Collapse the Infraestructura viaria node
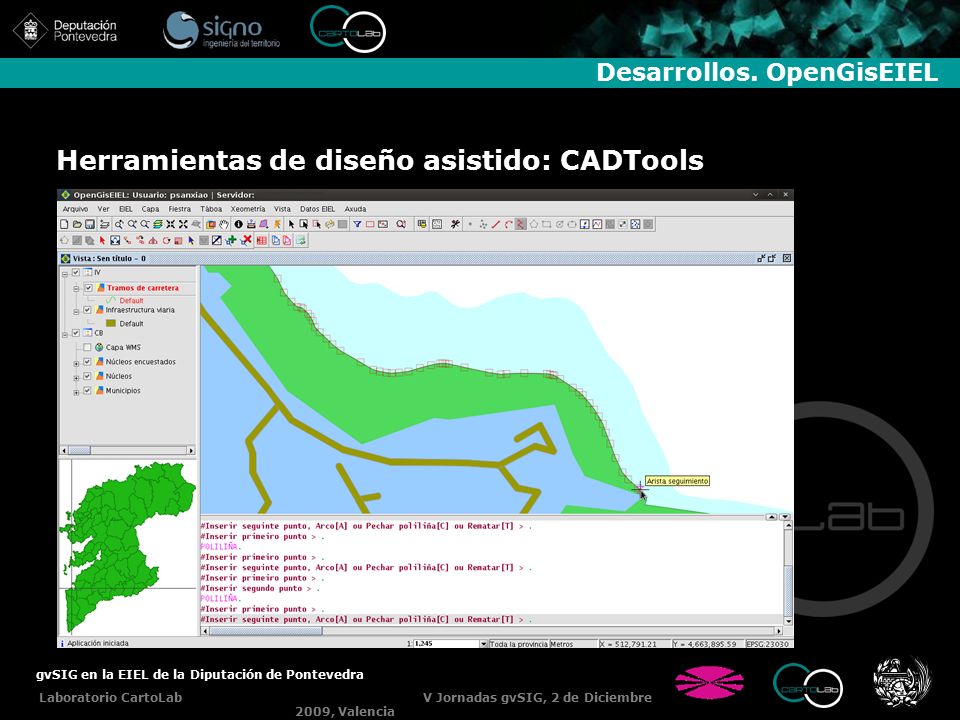The height and width of the screenshot is (720, 960). pyautogui.click(x=76, y=312)
